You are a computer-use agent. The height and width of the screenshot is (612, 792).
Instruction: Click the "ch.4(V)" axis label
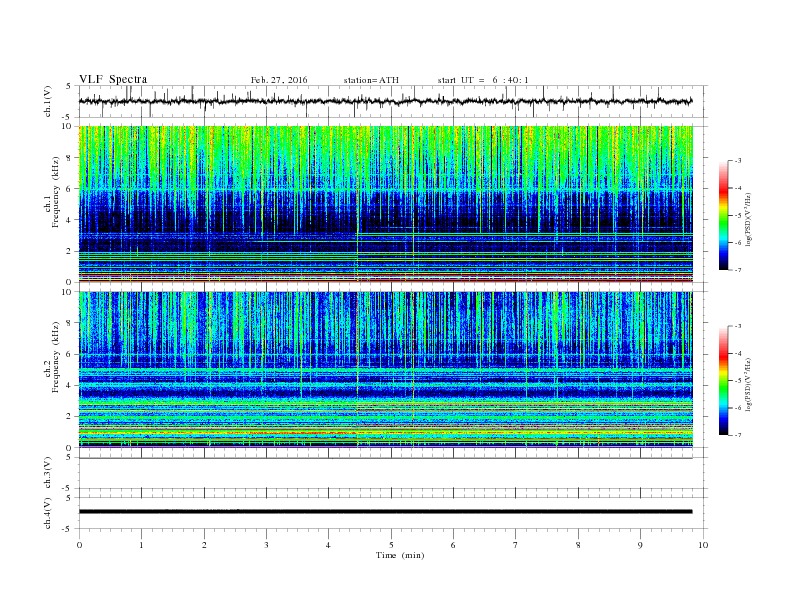(48, 513)
